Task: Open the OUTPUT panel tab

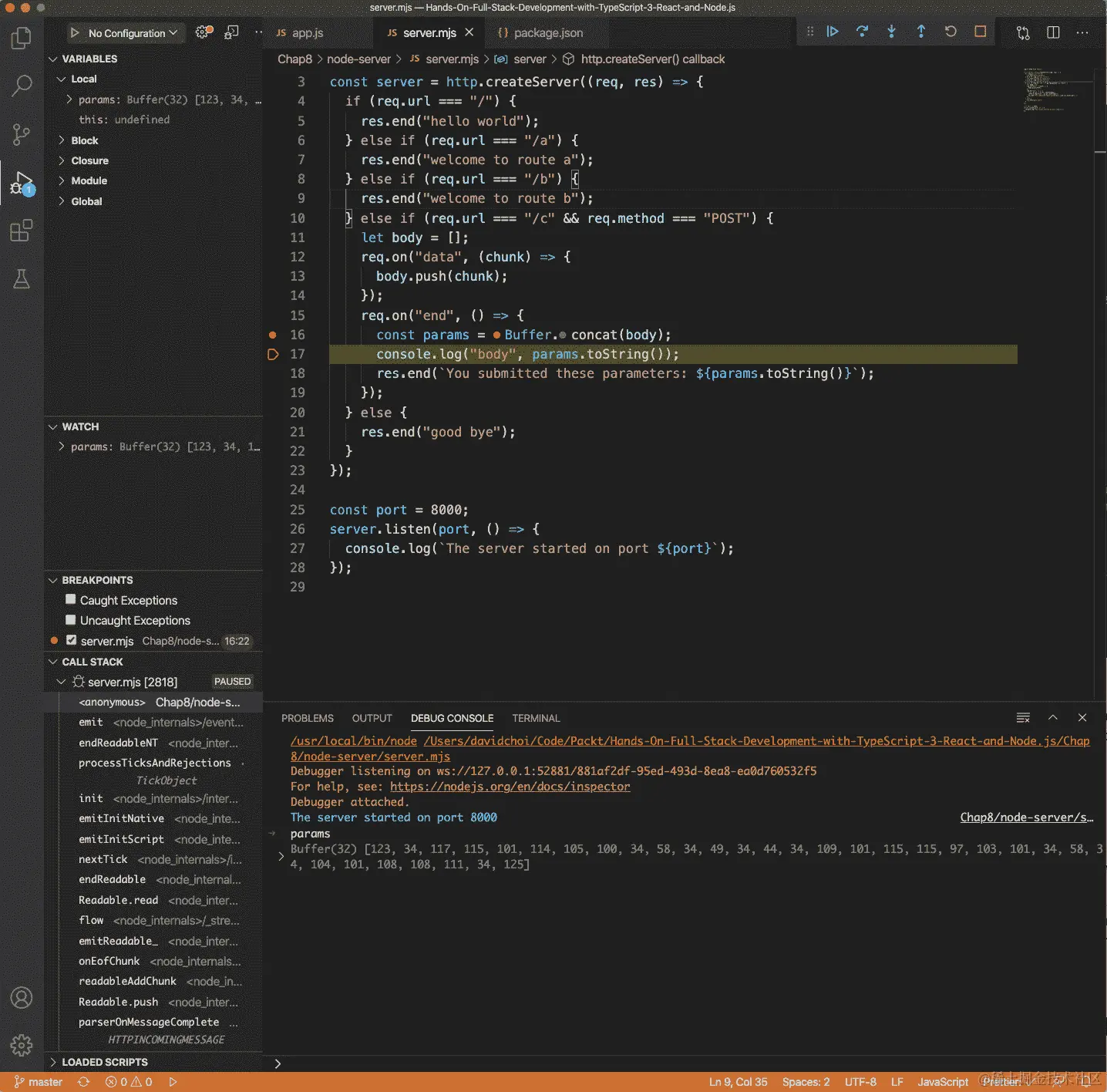Action: (372, 718)
